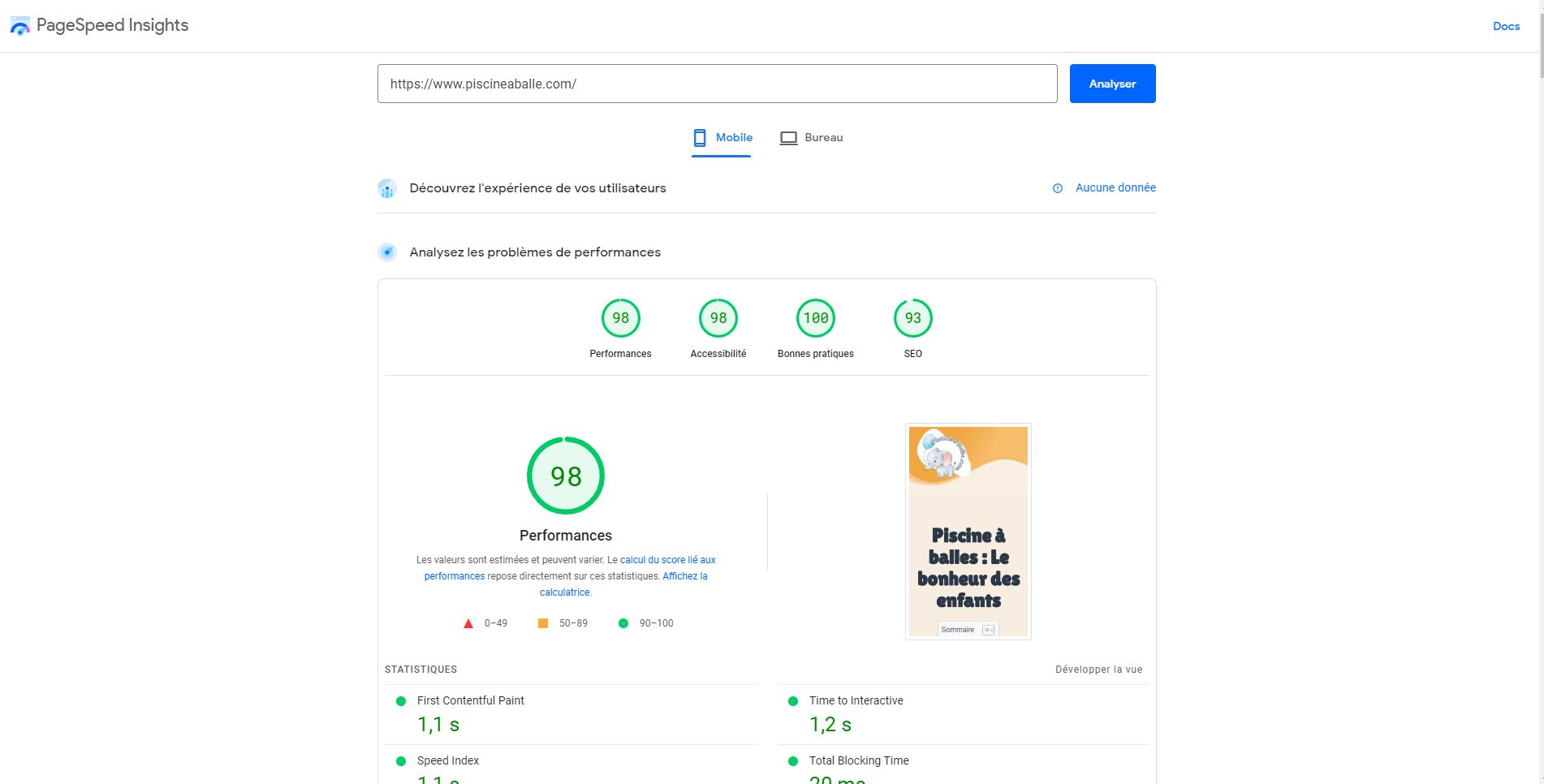
Task: Switch to the Mobile tab
Action: (x=722, y=138)
